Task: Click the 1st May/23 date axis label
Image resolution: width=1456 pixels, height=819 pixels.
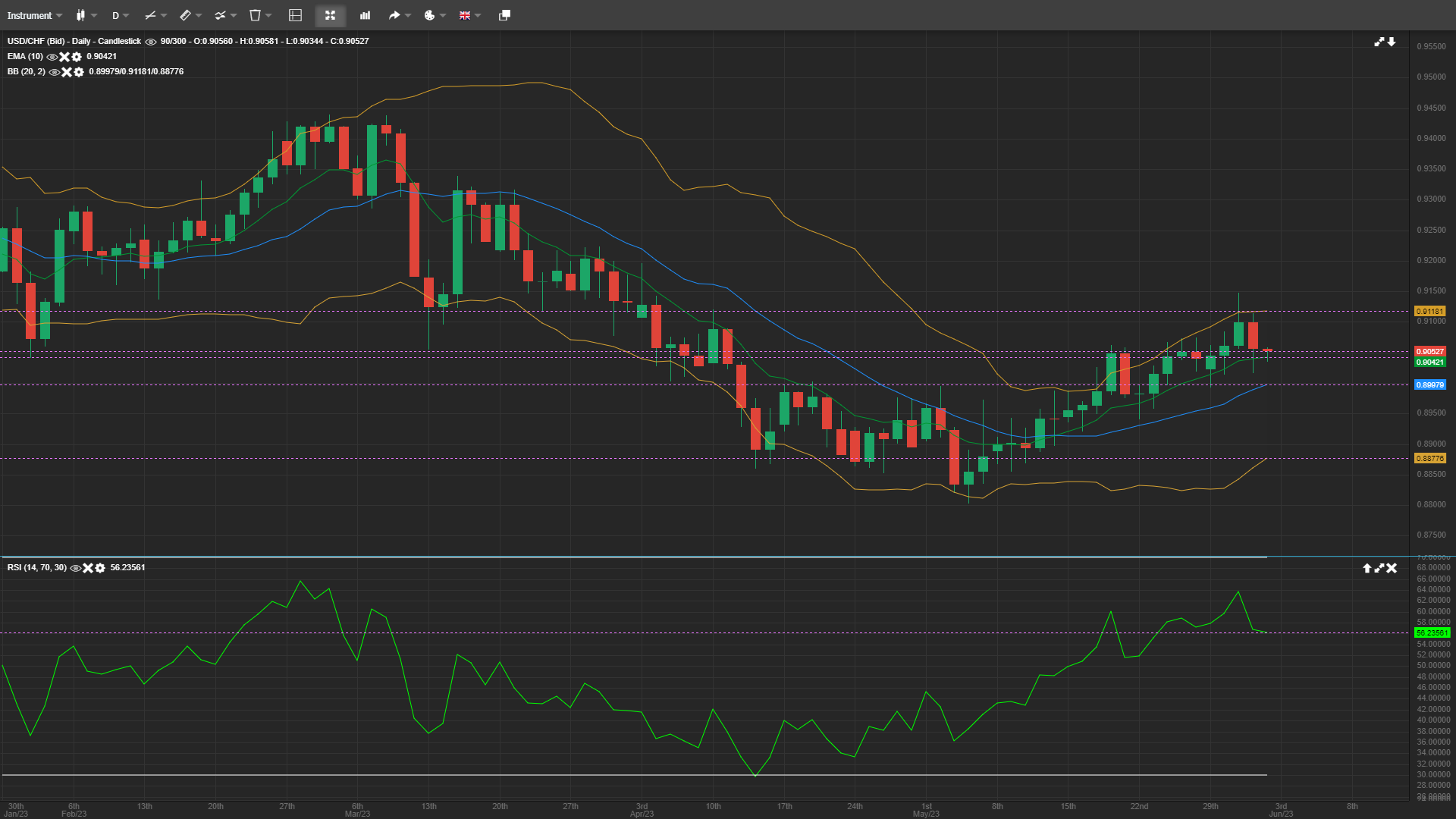Action: point(926,810)
